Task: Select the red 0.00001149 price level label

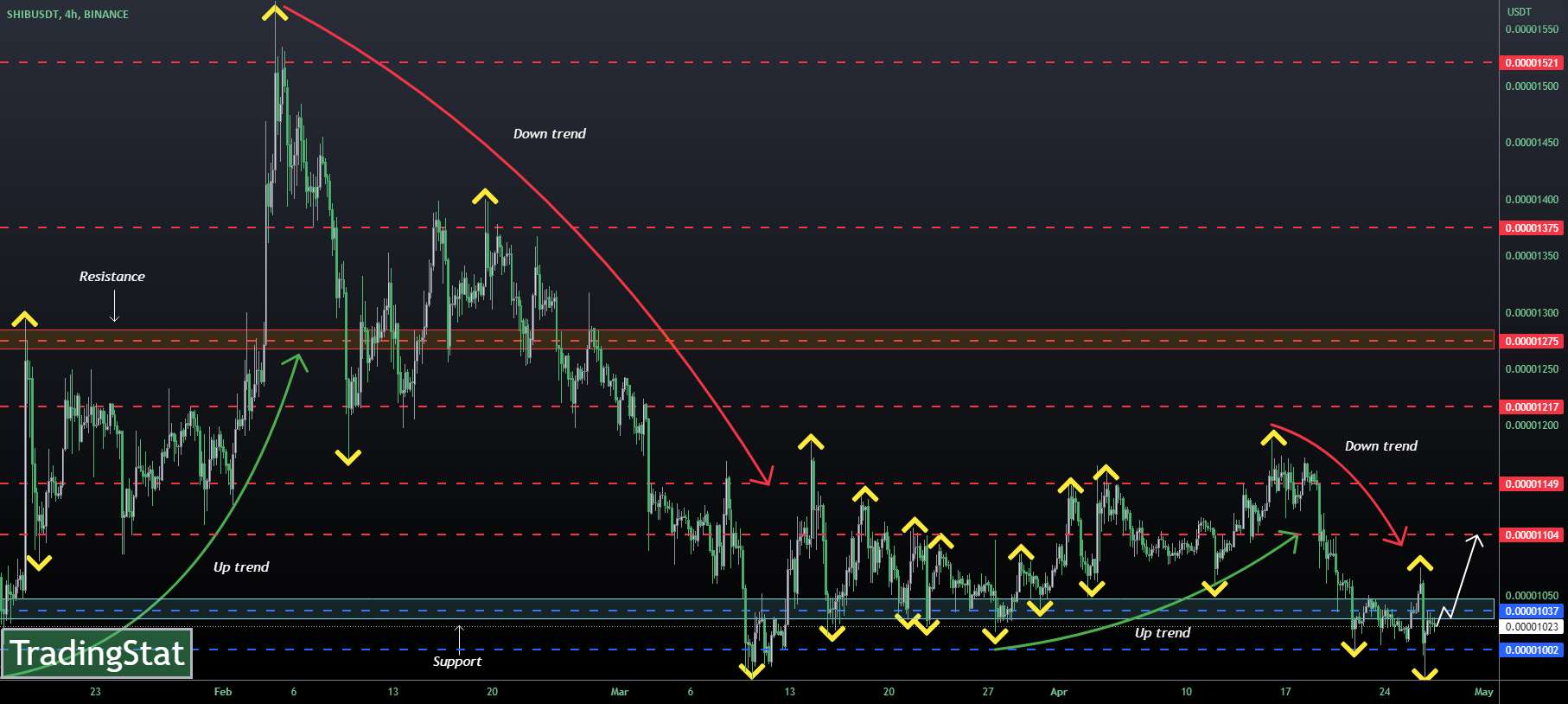Action: tap(1533, 484)
